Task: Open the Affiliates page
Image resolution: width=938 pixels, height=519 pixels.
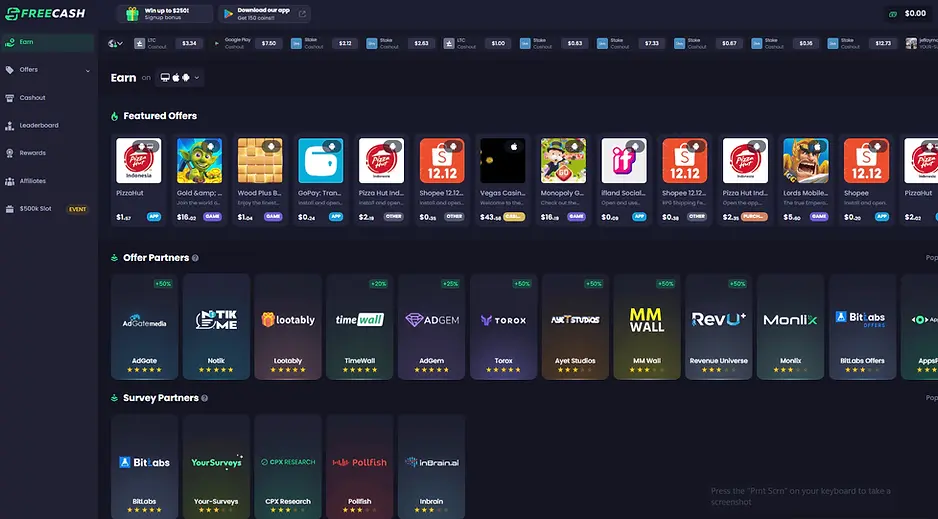Action: 48,181
